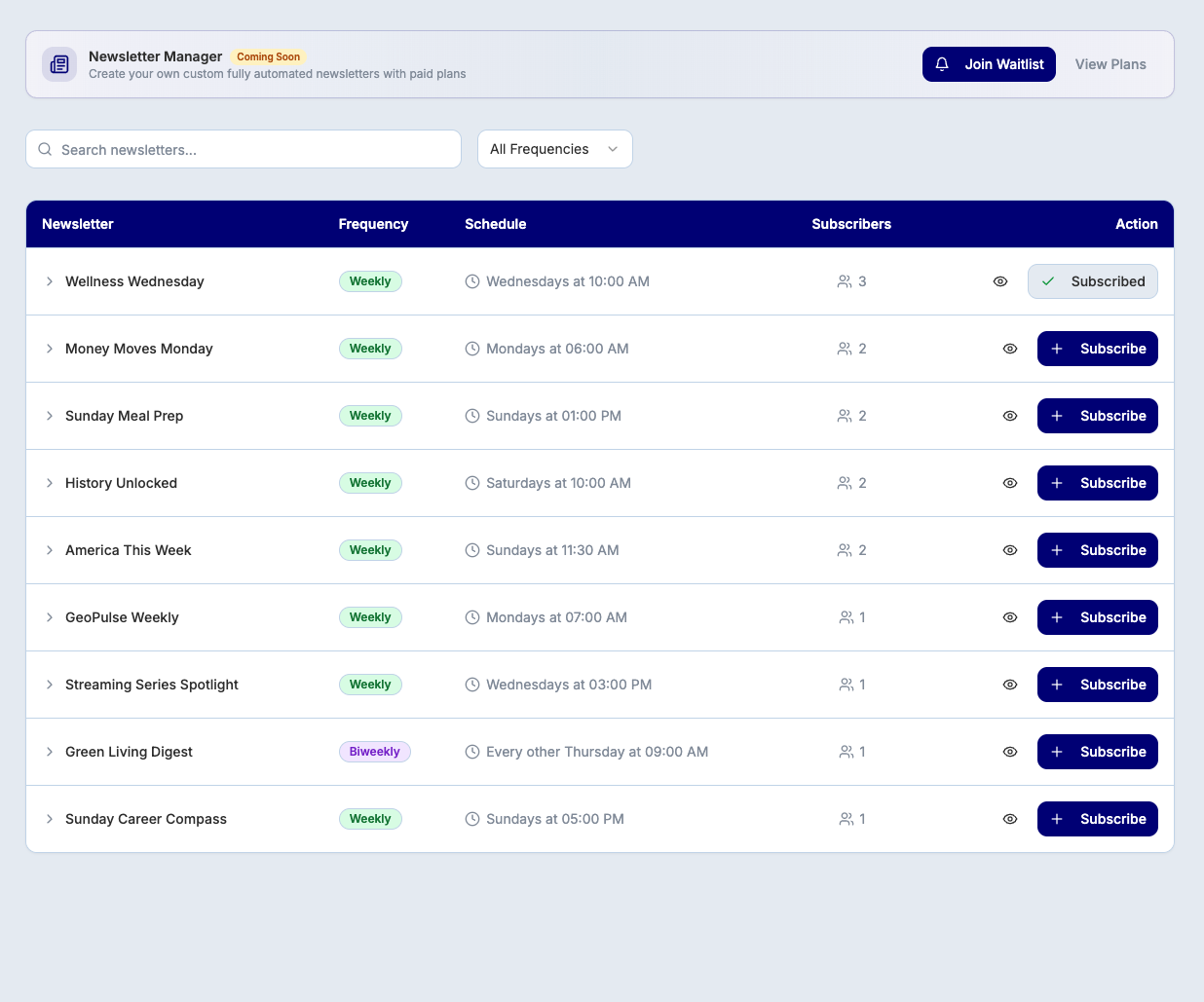1204x1002 pixels.
Task: Preview Streaming Series Spotlight via eye icon
Action: point(1010,685)
